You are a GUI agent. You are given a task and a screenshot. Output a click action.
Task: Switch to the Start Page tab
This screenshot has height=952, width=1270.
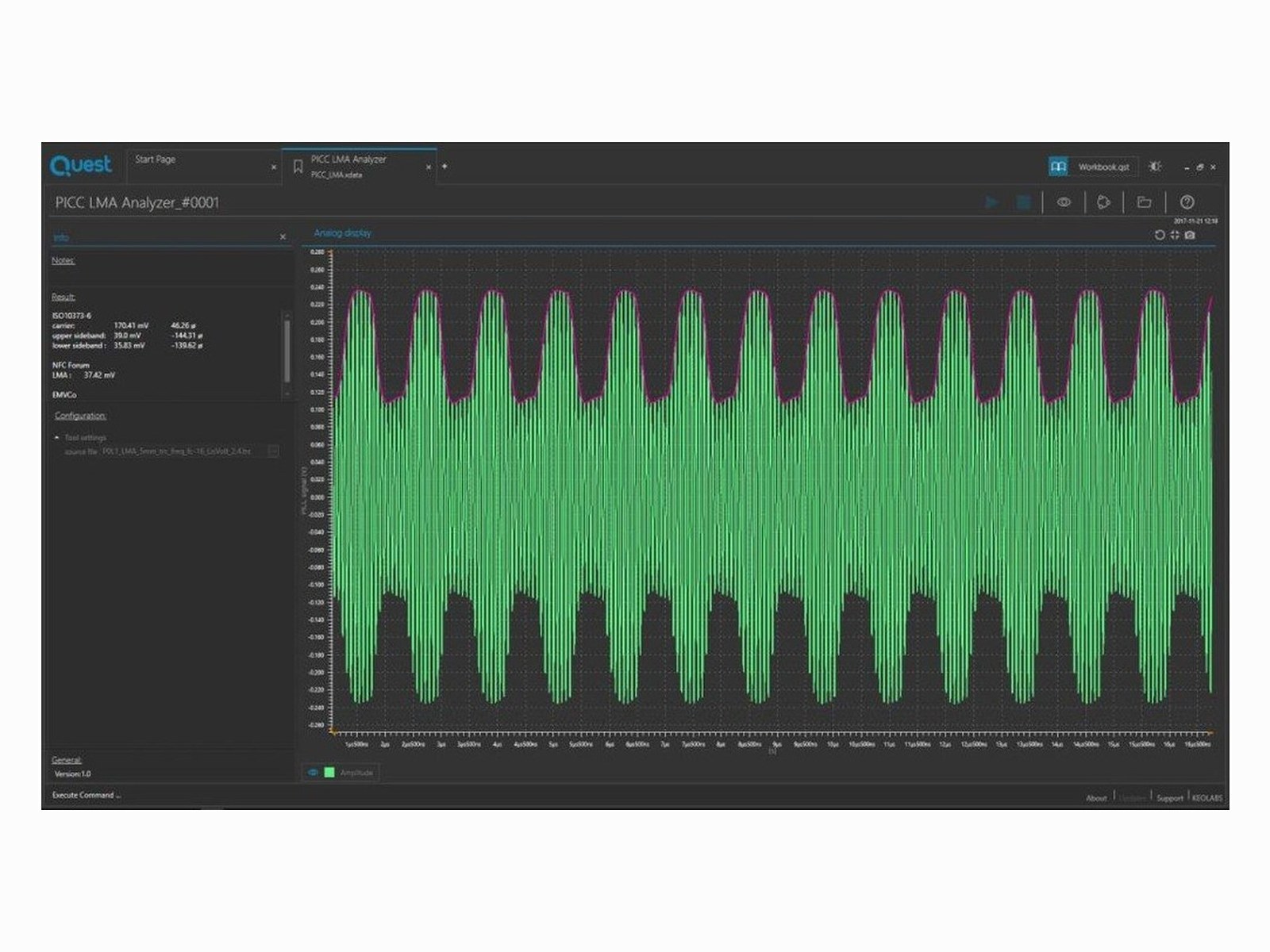[155, 159]
